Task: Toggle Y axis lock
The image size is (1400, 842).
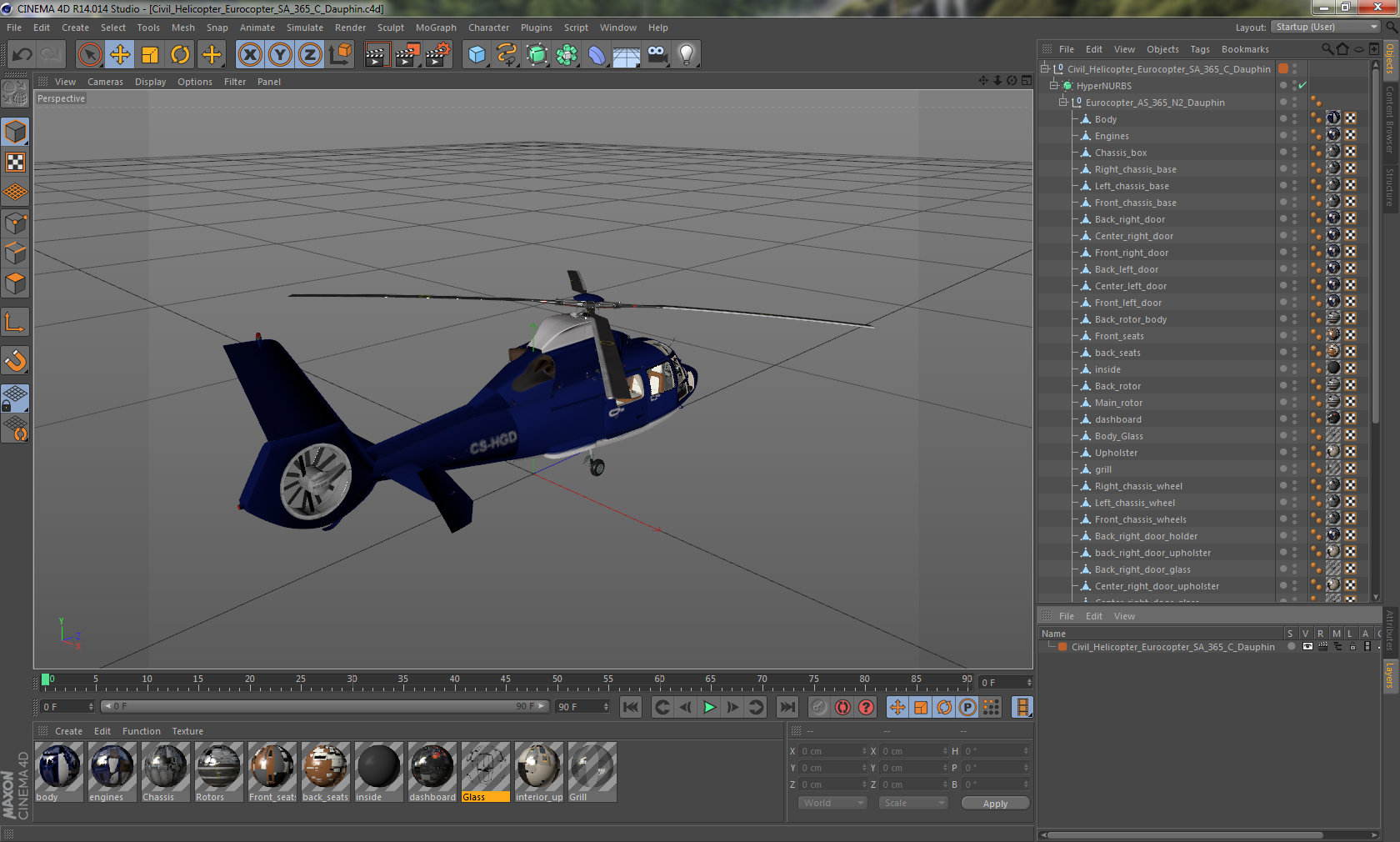Action: click(280, 55)
